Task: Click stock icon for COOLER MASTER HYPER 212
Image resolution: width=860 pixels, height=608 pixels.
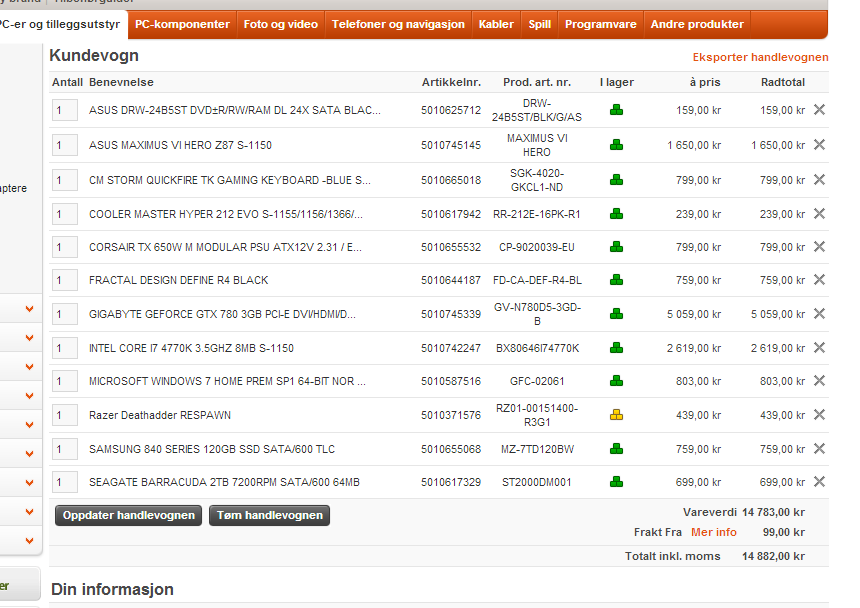Action: pyautogui.click(x=616, y=214)
